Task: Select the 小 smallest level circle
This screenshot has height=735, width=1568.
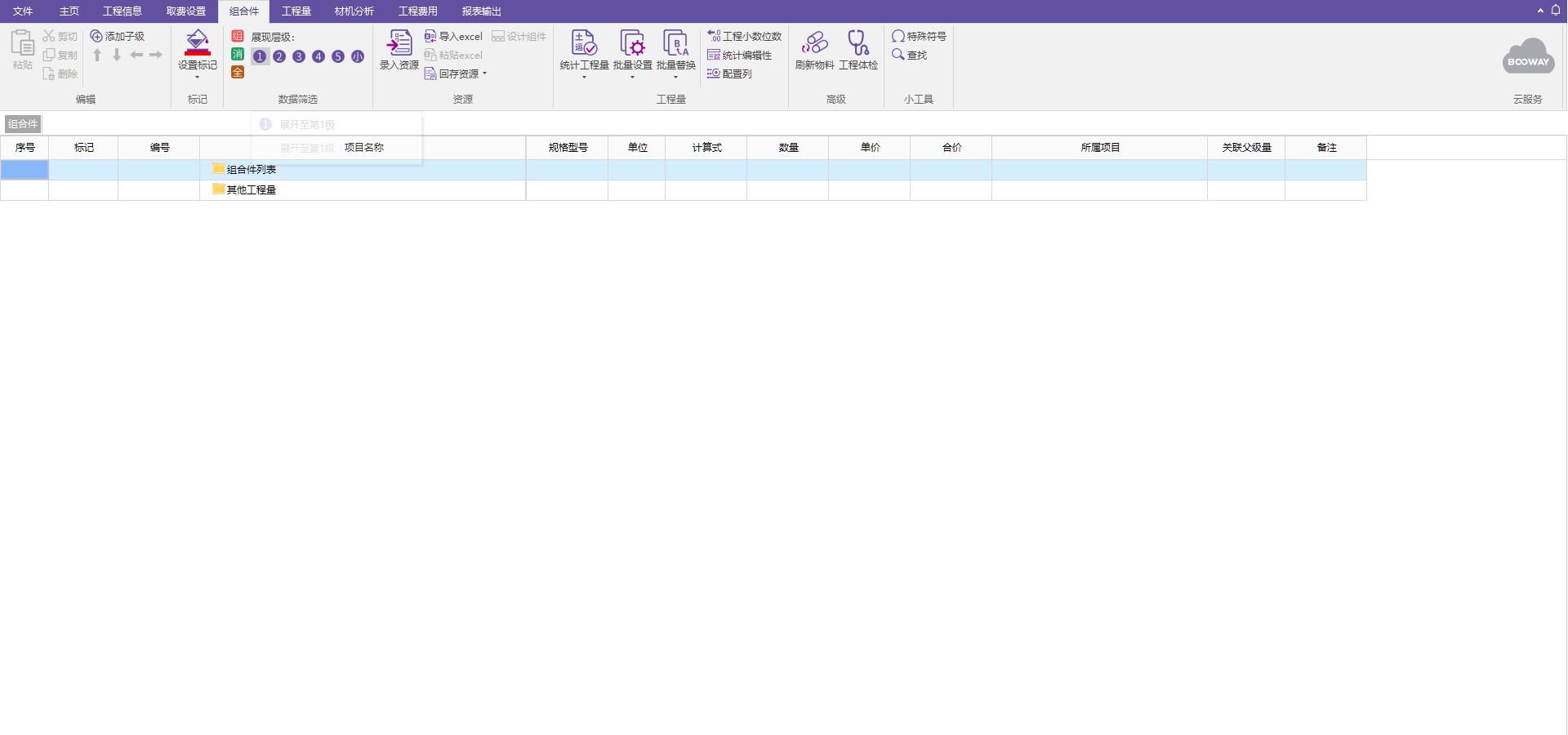Action: [x=358, y=56]
